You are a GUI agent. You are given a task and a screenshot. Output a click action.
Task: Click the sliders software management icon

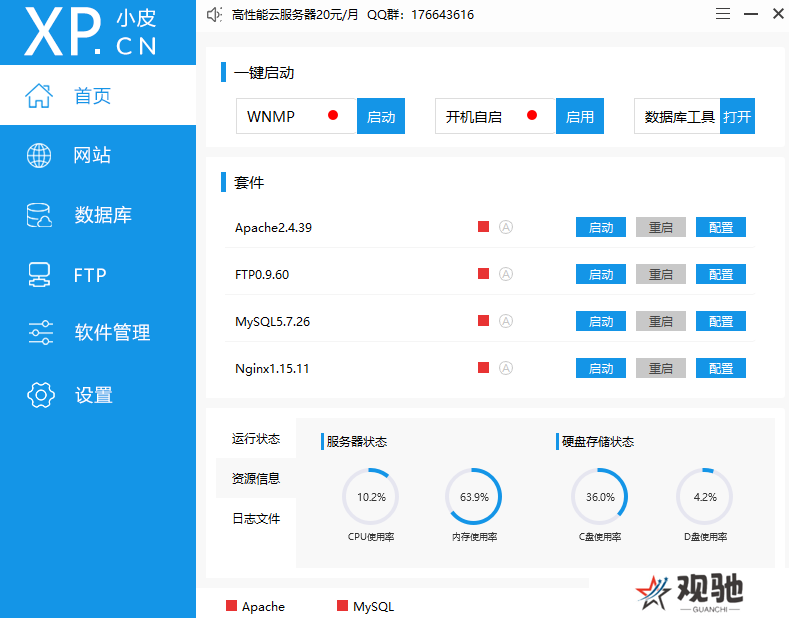coord(40,332)
